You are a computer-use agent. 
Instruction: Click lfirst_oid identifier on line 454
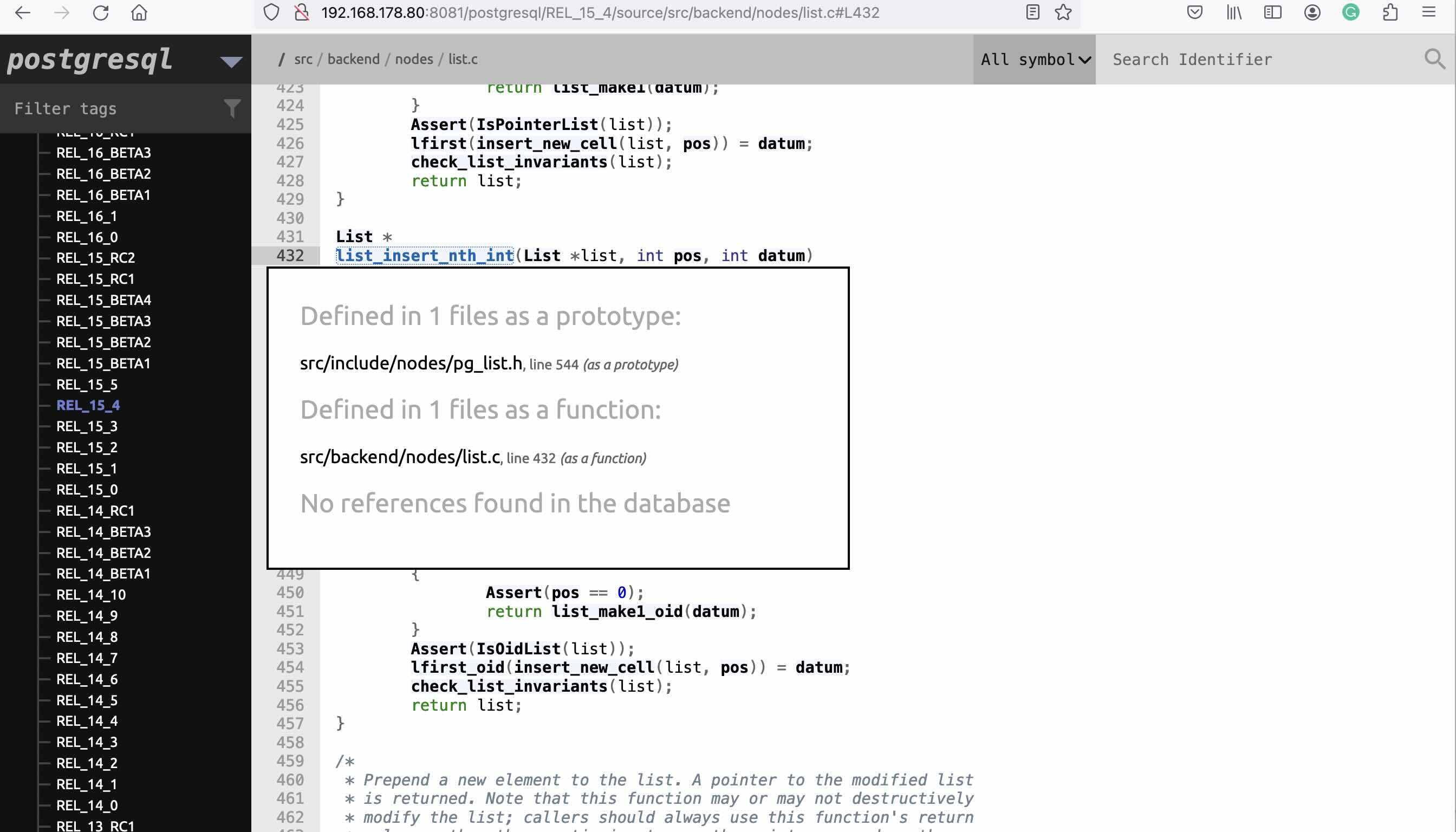[x=458, y=667]
